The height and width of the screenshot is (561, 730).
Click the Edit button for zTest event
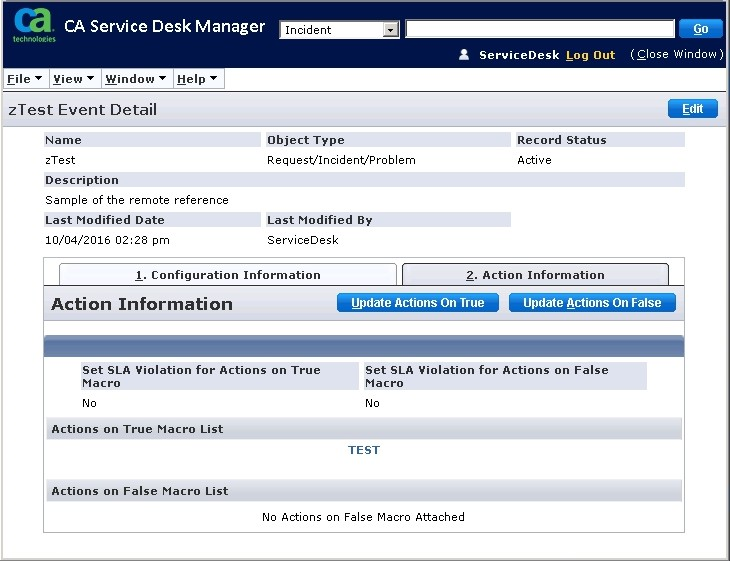[692, 109]
